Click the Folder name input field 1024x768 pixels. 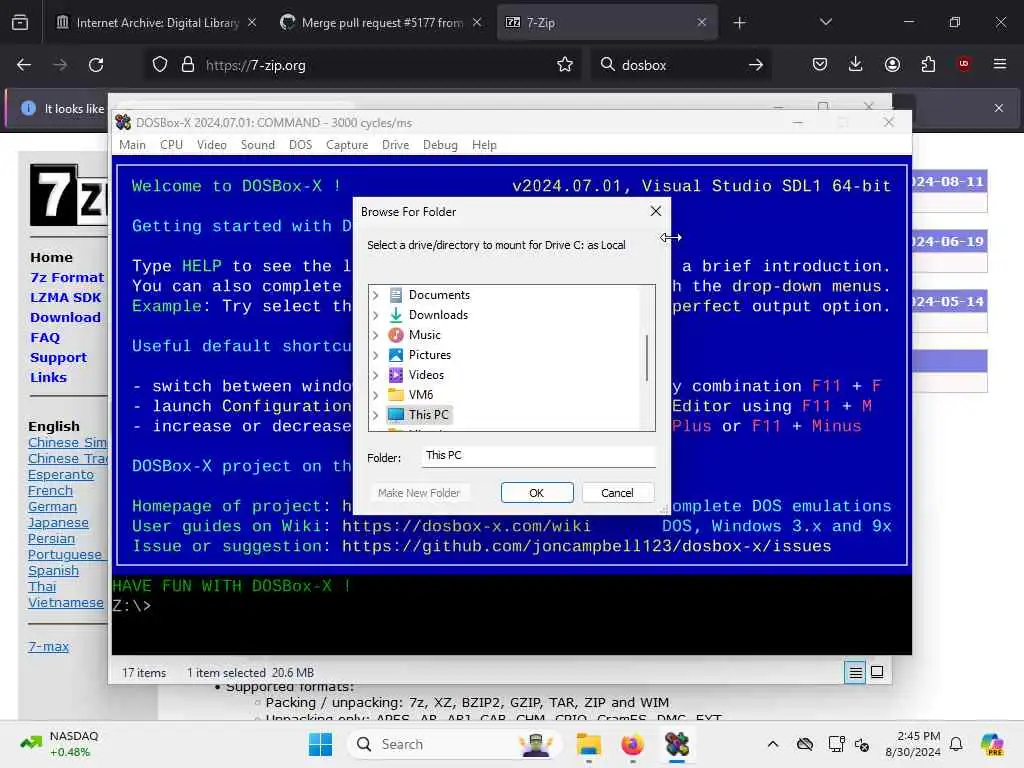(537, 456)
